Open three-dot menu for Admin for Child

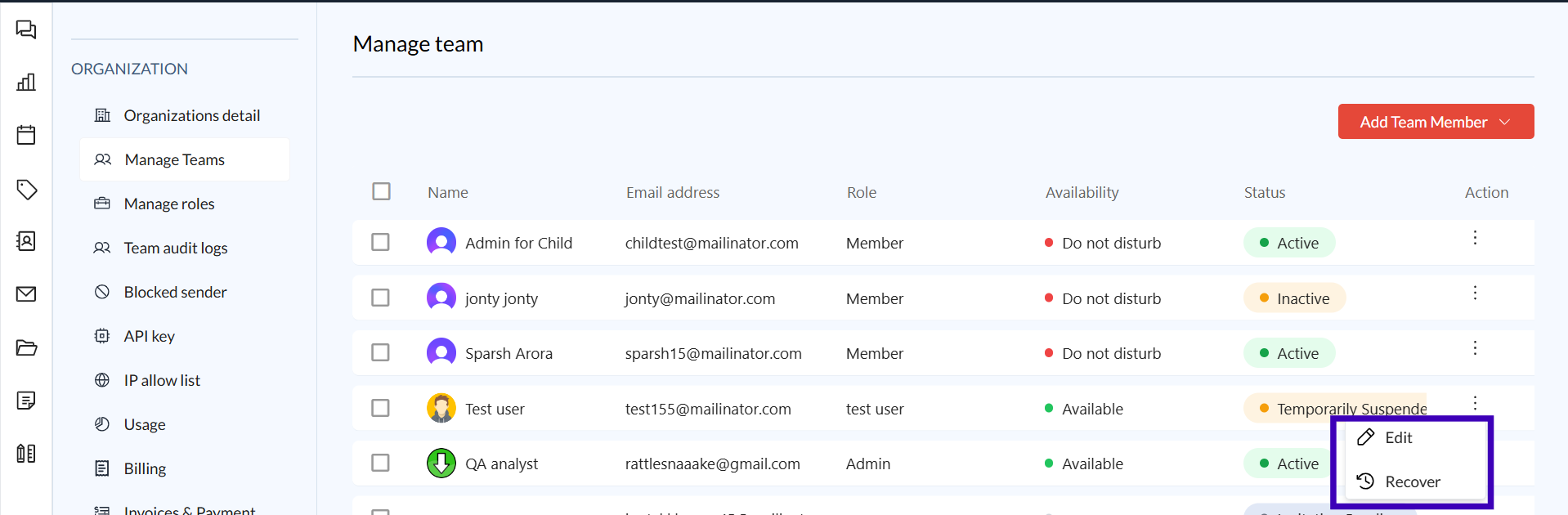[x=1475, y=238]
